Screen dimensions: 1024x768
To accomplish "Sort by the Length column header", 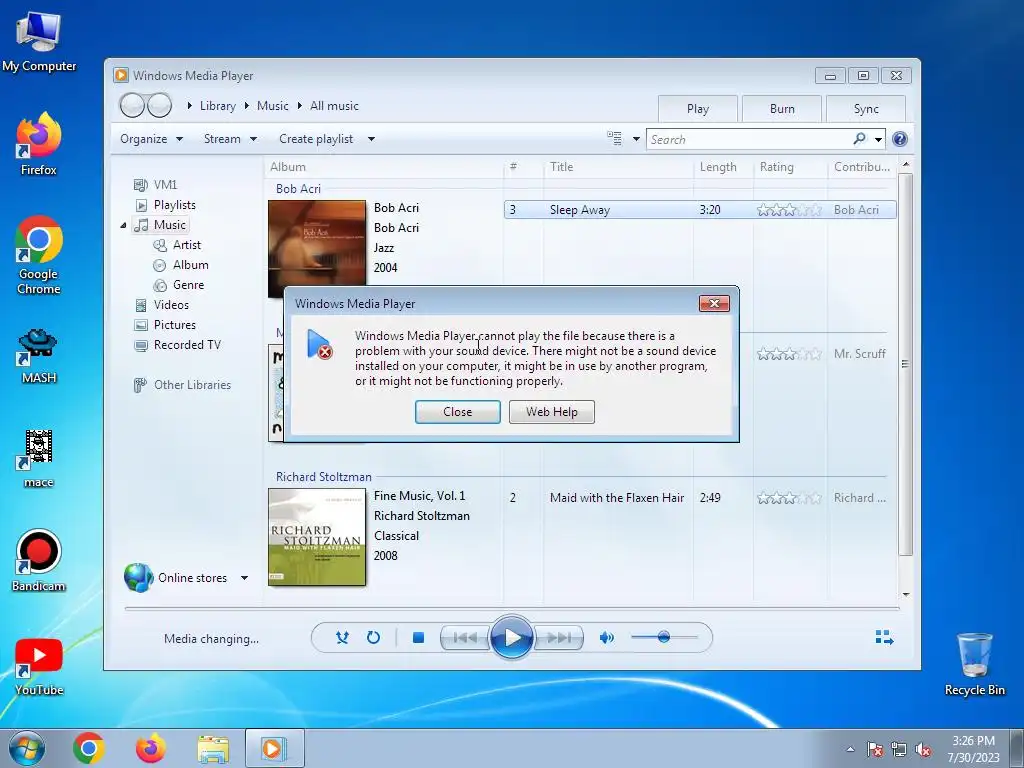I will coord(718,167).
